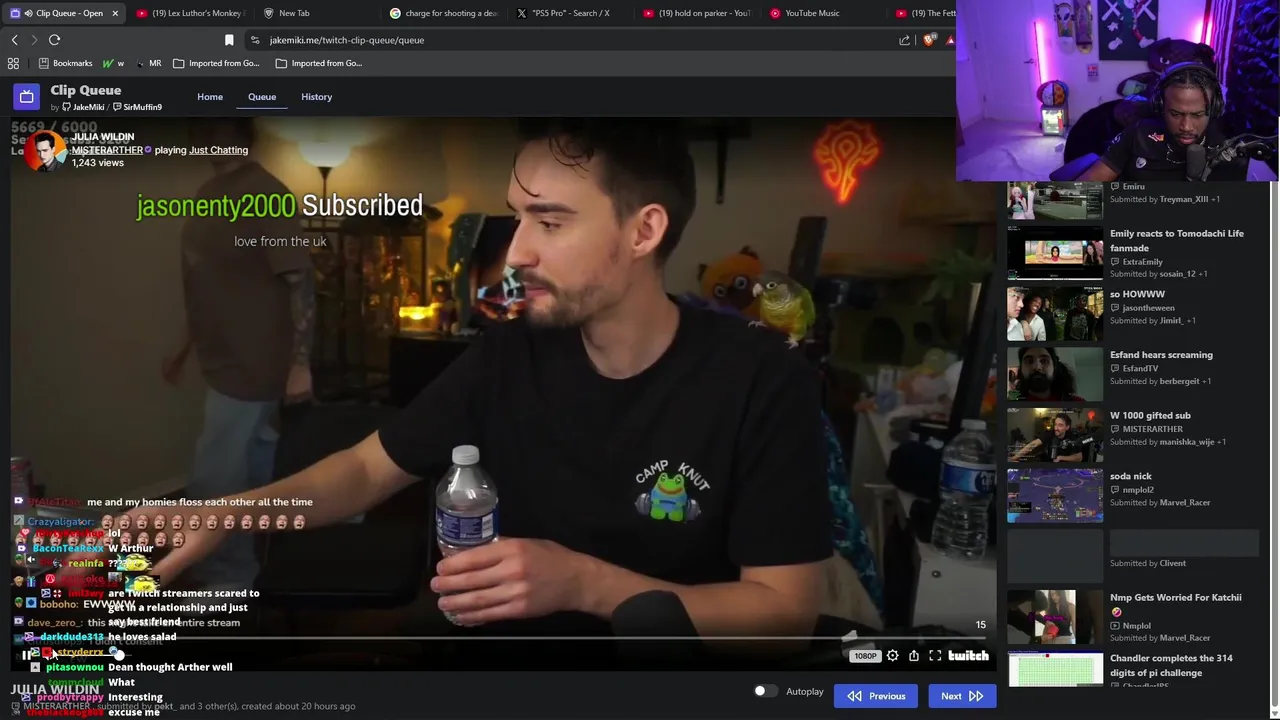1280x720 pixels.
Task: Open the History tab
Action: pyautogui.click(x=316, y=97)
